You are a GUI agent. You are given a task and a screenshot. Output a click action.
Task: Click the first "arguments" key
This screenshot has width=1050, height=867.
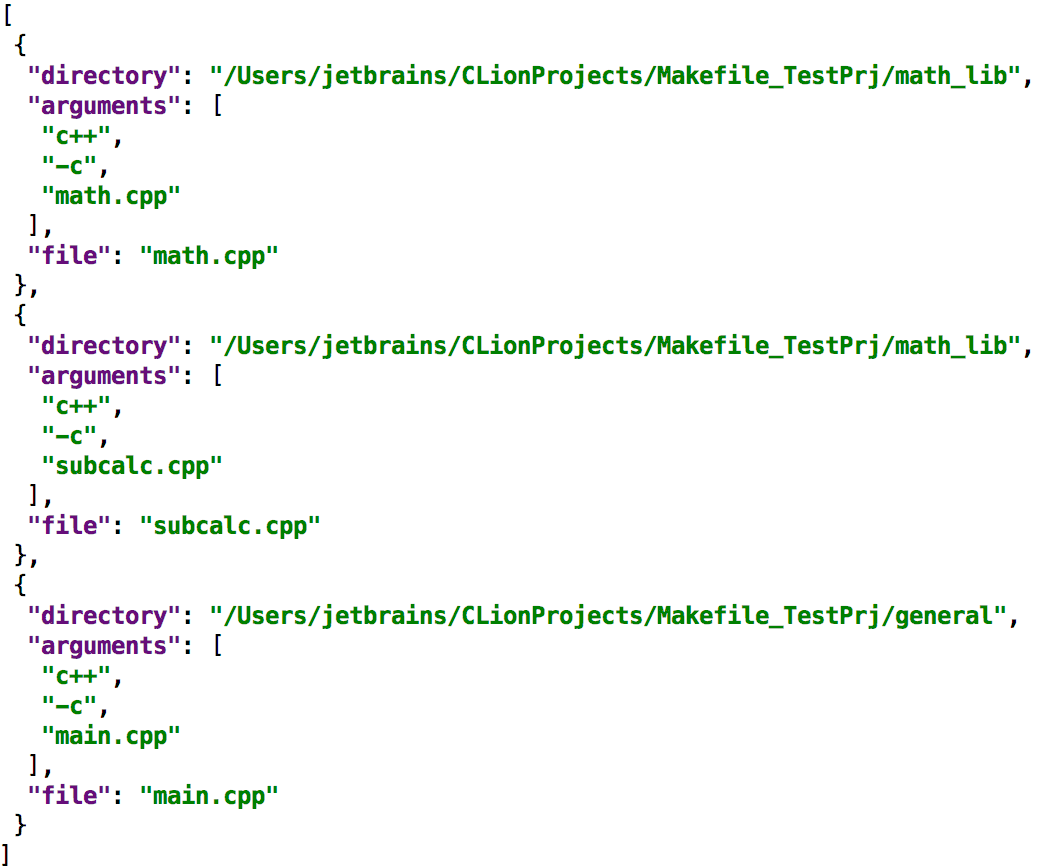(x=104, y=106)
